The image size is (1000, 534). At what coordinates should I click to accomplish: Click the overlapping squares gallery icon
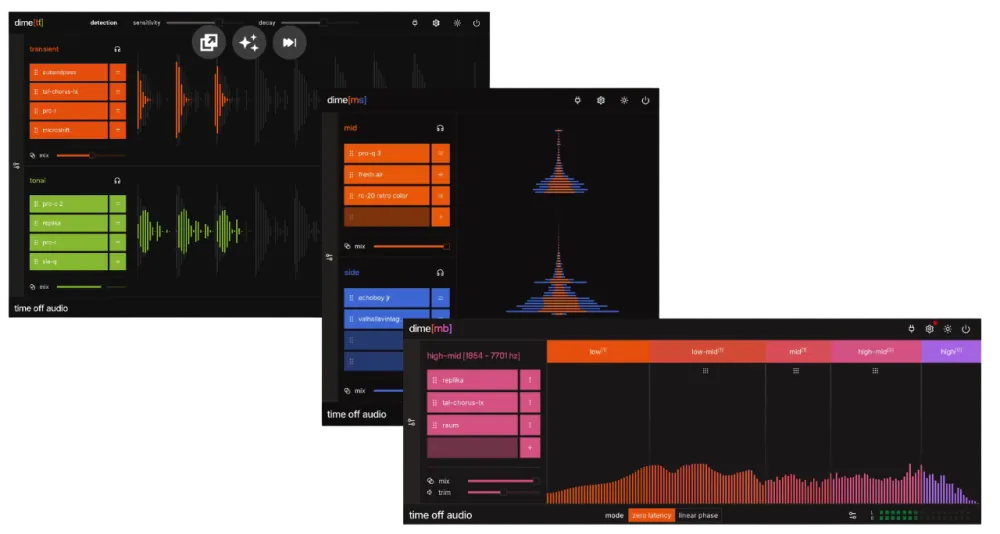coord(209,42)
